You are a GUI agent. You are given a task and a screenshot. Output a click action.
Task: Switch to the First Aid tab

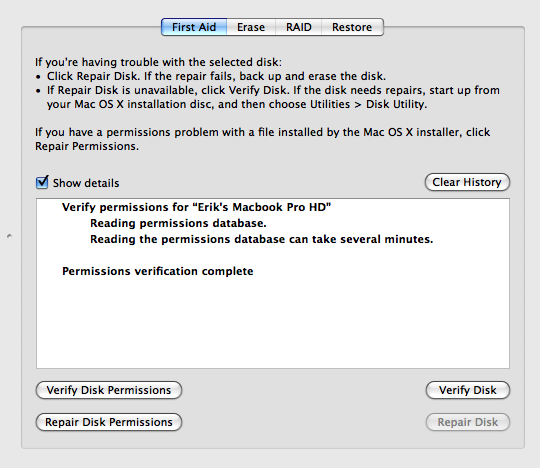[x=194, y=27]
